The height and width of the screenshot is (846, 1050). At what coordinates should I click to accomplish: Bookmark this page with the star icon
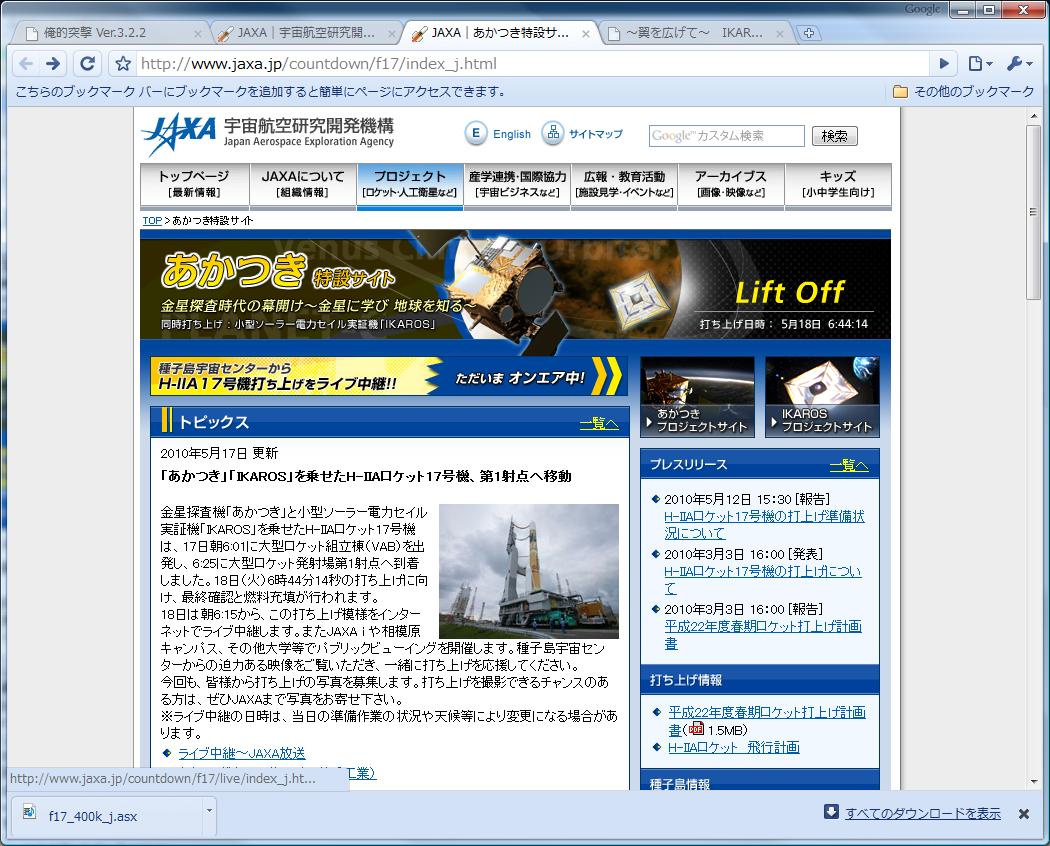[x=123, y=64]
